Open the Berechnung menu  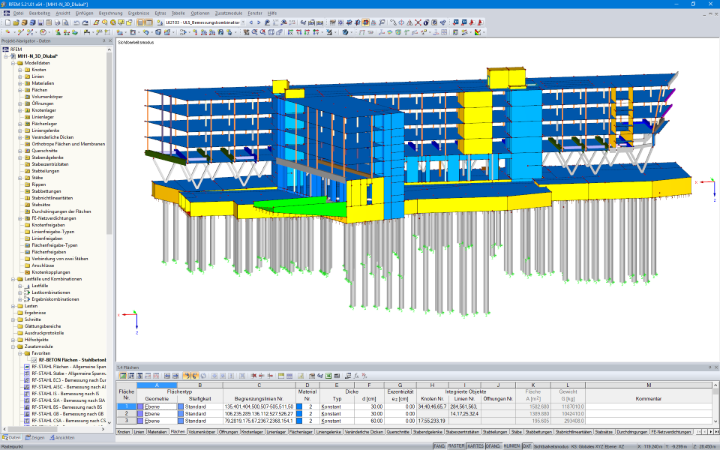point(111,13)
